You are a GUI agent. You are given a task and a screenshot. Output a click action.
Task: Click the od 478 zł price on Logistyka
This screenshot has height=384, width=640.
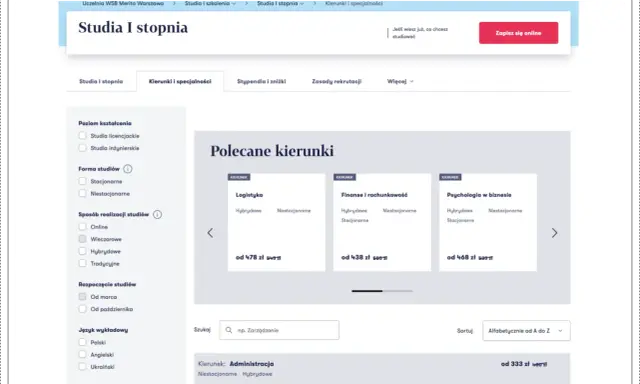[249, 257]
